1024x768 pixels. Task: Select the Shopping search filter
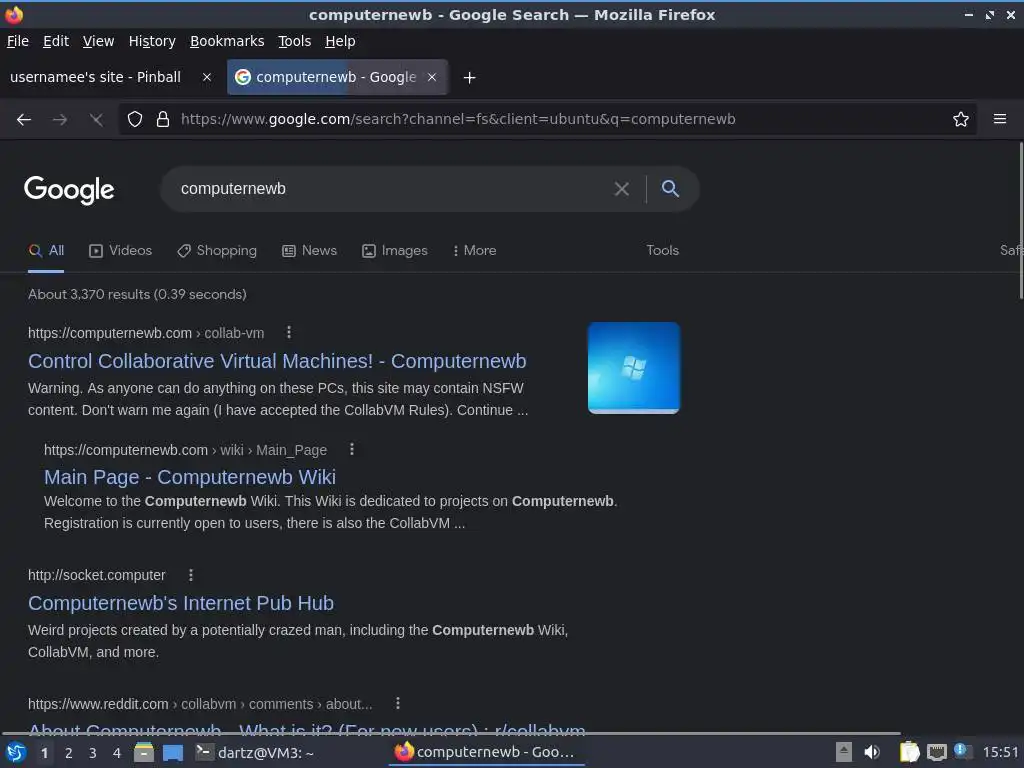point(217,251)
